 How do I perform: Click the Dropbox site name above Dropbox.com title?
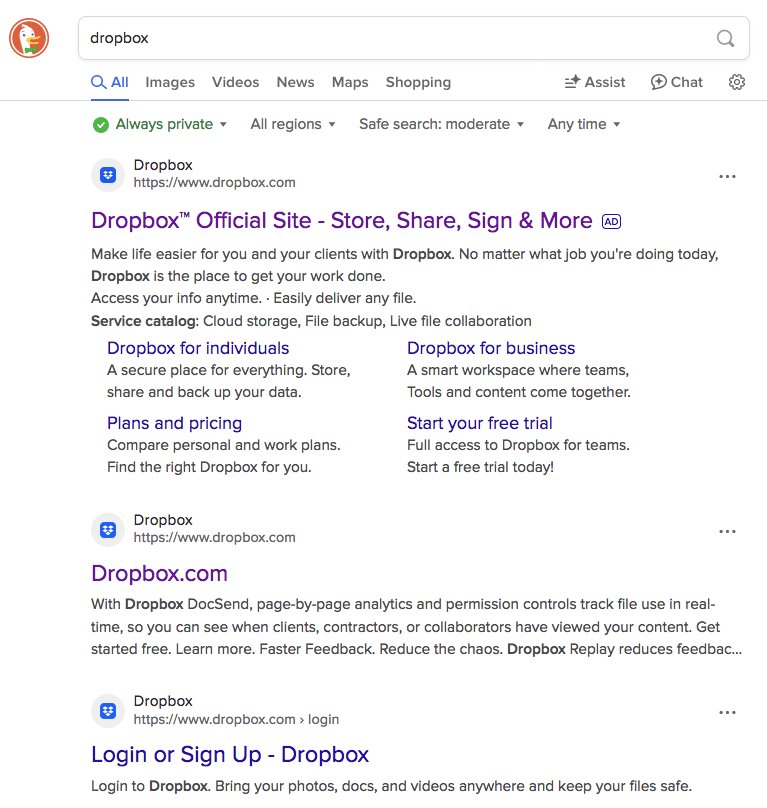pos(163,520)
